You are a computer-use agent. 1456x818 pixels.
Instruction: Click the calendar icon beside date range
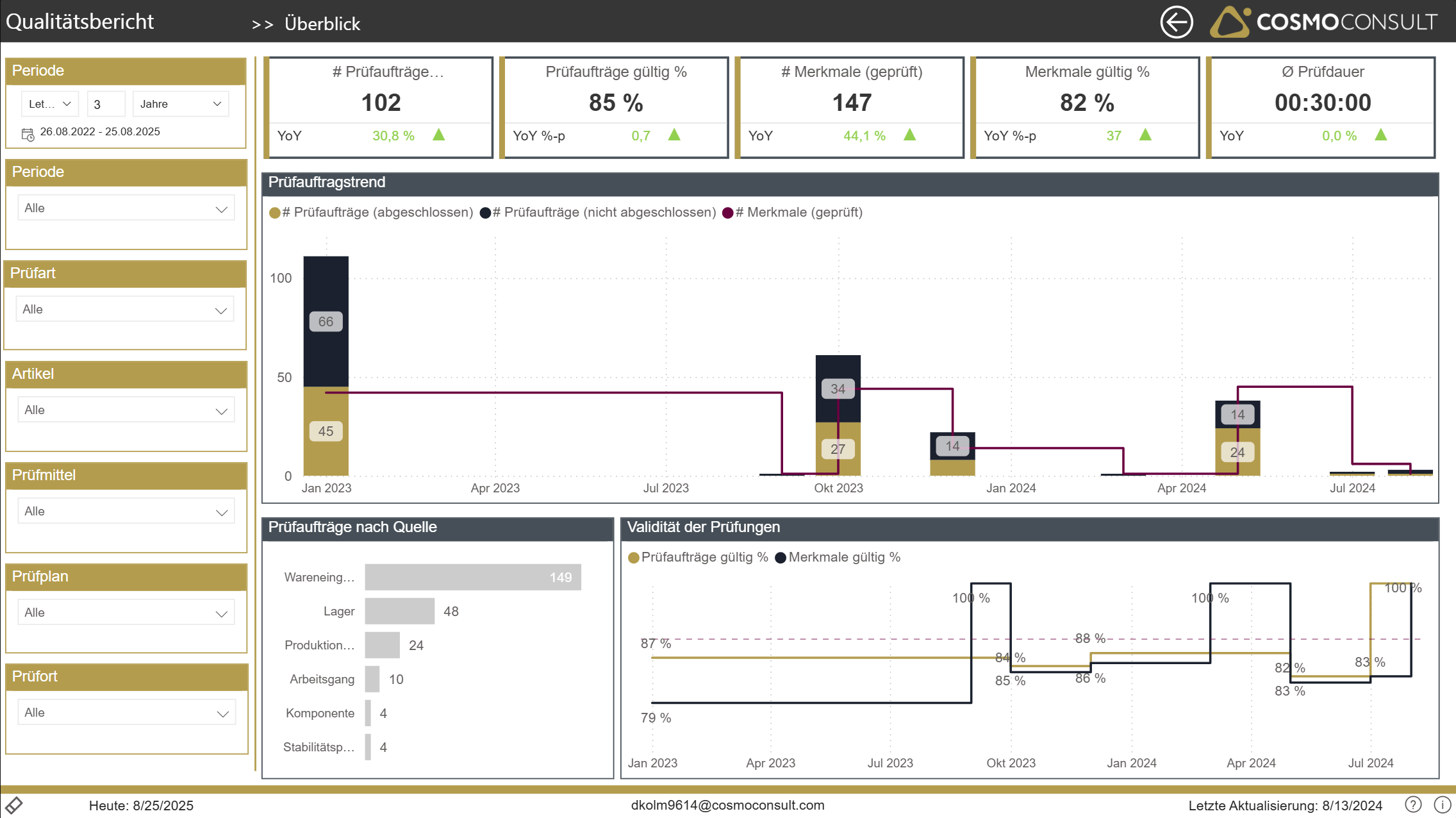tap(28, 134)
